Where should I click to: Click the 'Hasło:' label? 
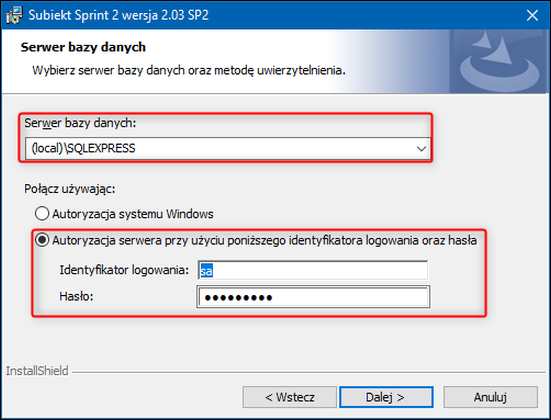[x=76, y=296]
